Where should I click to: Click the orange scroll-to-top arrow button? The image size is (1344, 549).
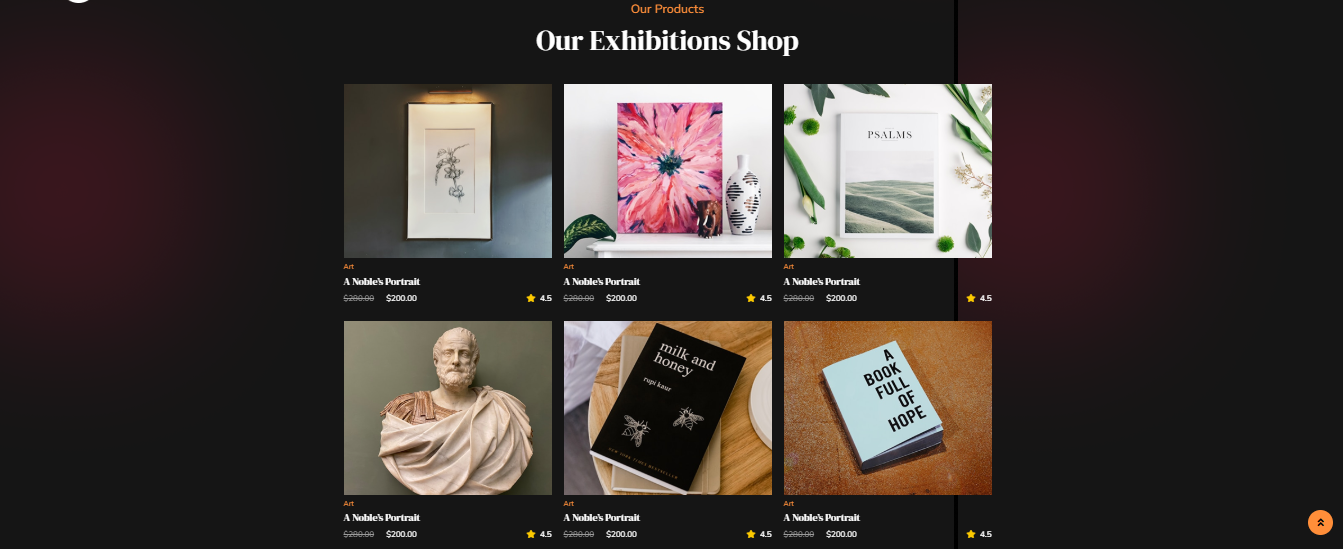click(1320, 522)
